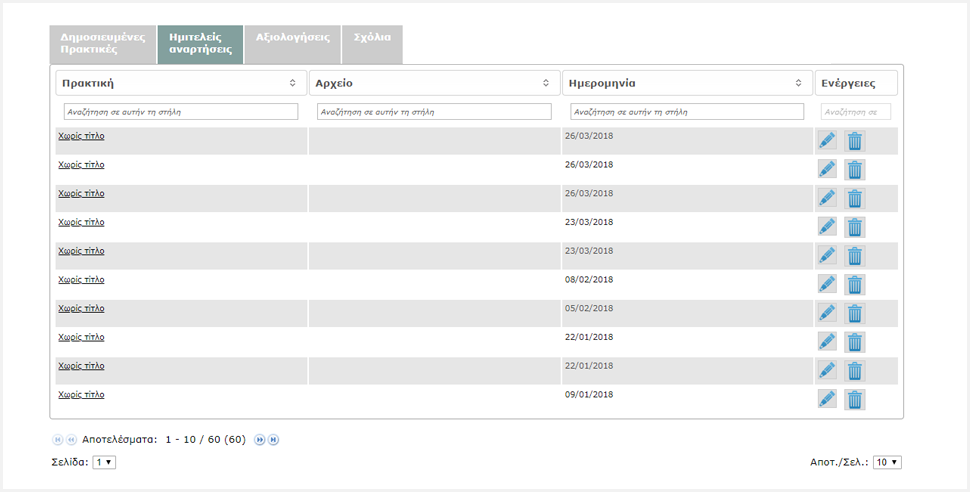970x492 pixels.
Task: Open the Χωρίς τίτλο link dated 08/02/2018
Action: pos(81,279)
